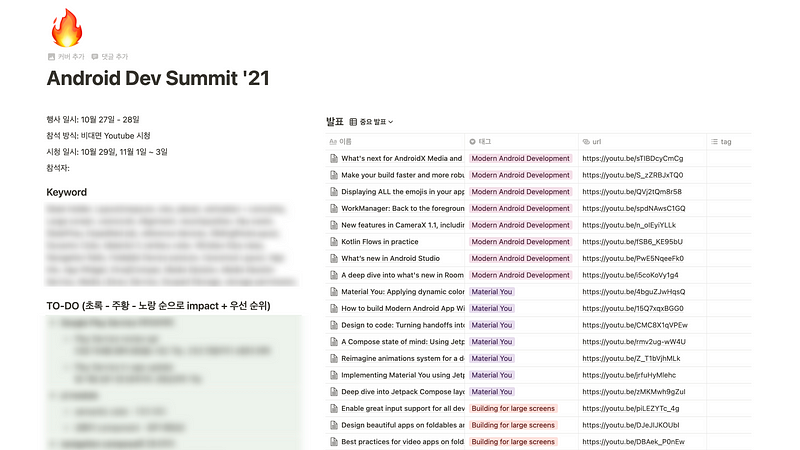The height and width of the screenshot is (450, 800).
Task: Click page icon for Kotlin Flows in practice
Action: click(334, 242)
